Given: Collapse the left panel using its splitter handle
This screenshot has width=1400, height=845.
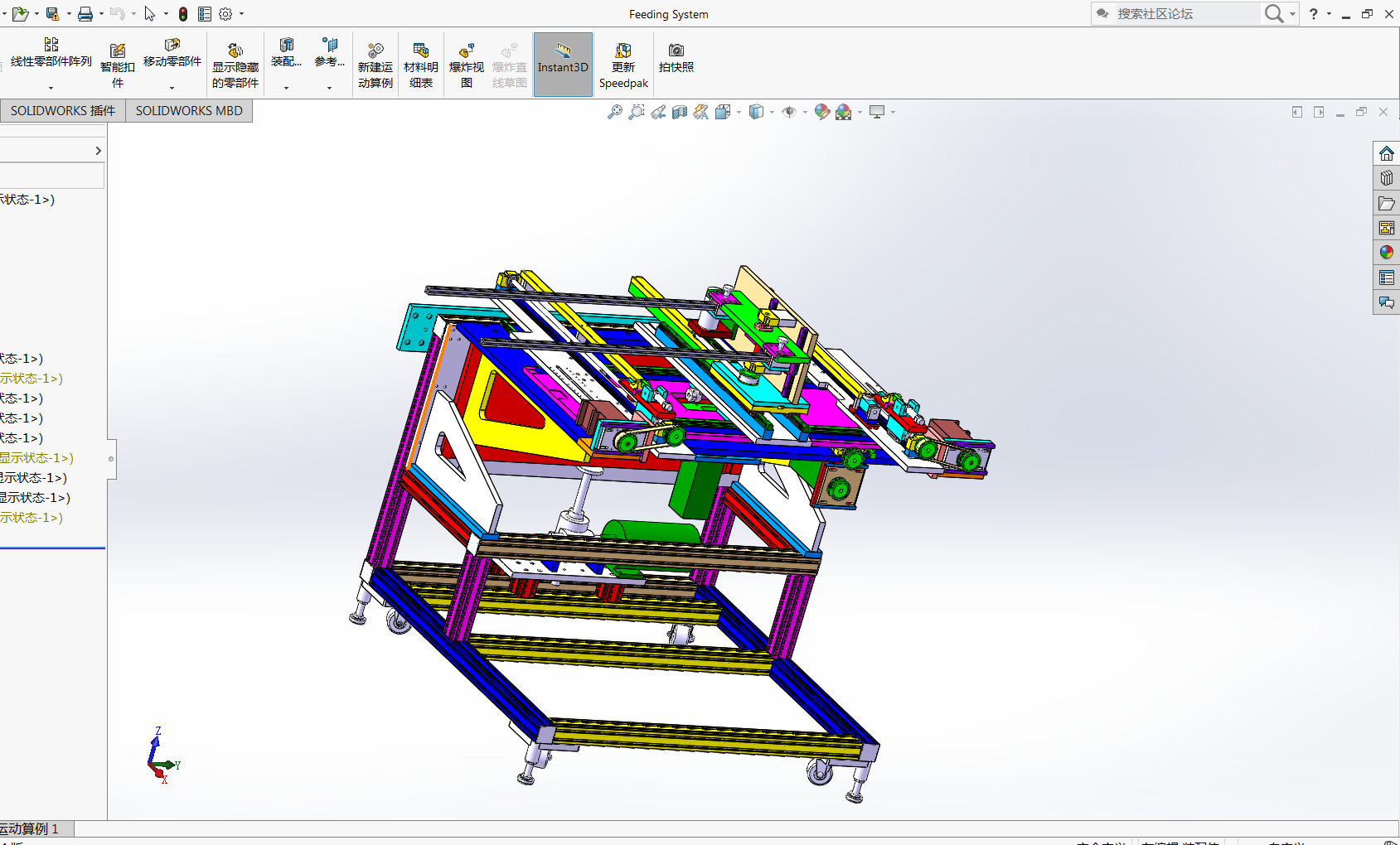Looking at the screenshot, I should [x=111, y=459].
